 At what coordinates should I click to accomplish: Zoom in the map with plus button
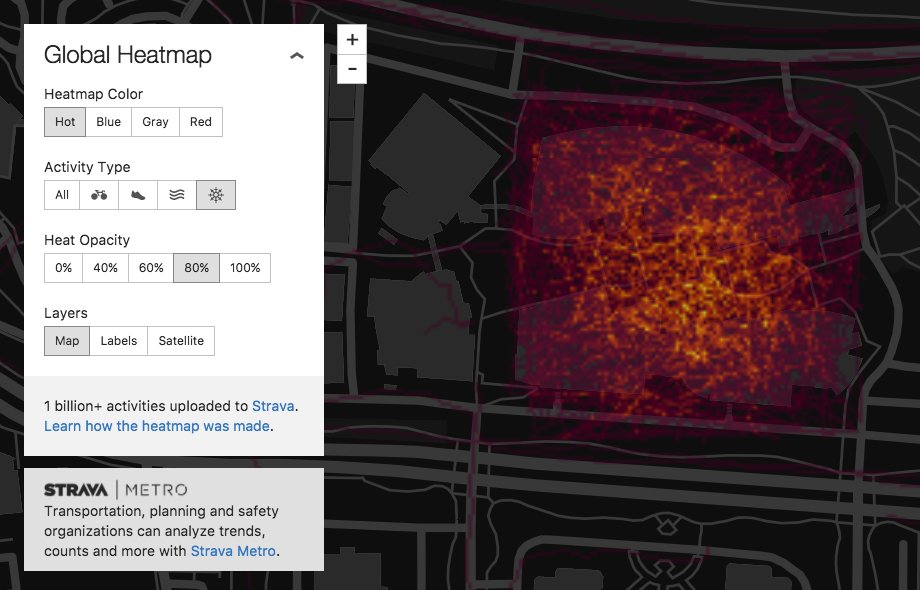pyautogui.click(x=352, y=39)
